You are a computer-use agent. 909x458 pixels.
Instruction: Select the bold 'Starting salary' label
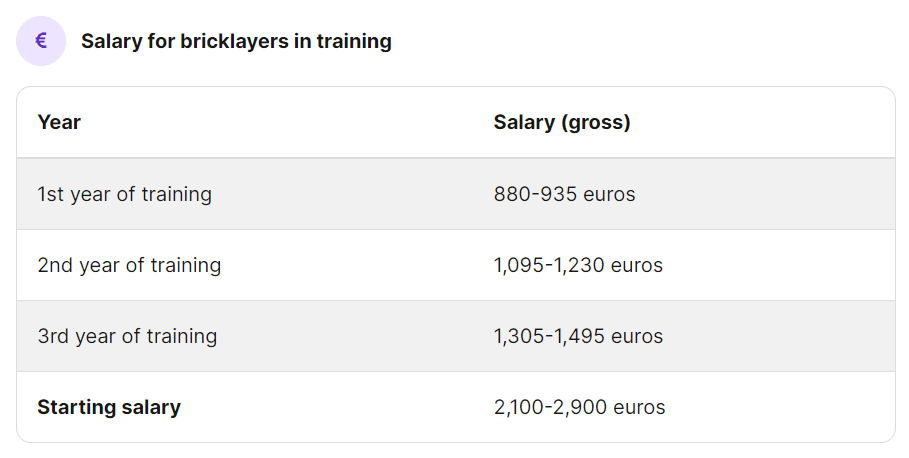click(x=109, y=408)
